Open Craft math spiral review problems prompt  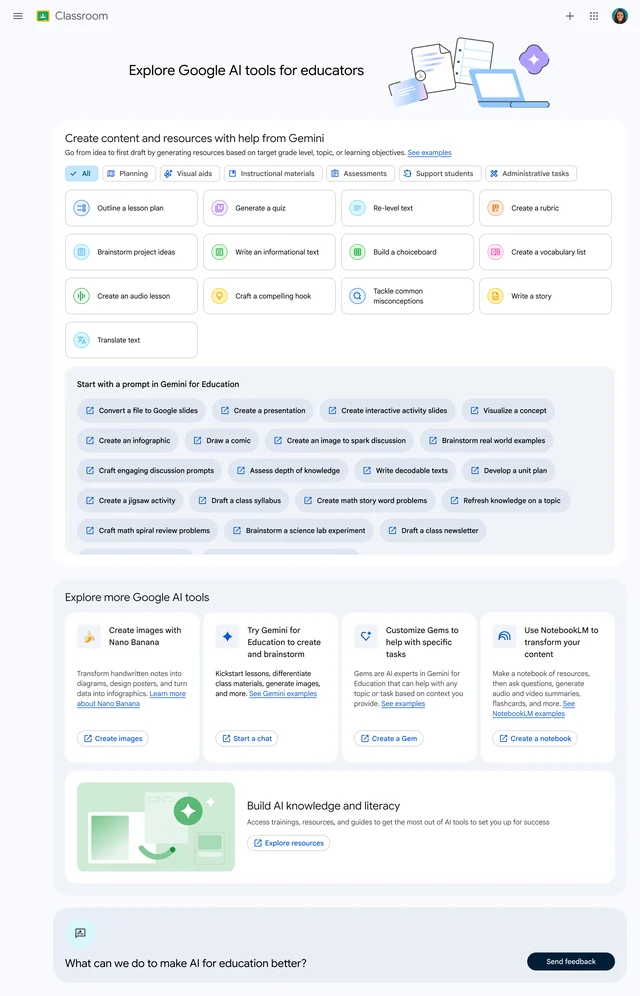coord(147,530)
